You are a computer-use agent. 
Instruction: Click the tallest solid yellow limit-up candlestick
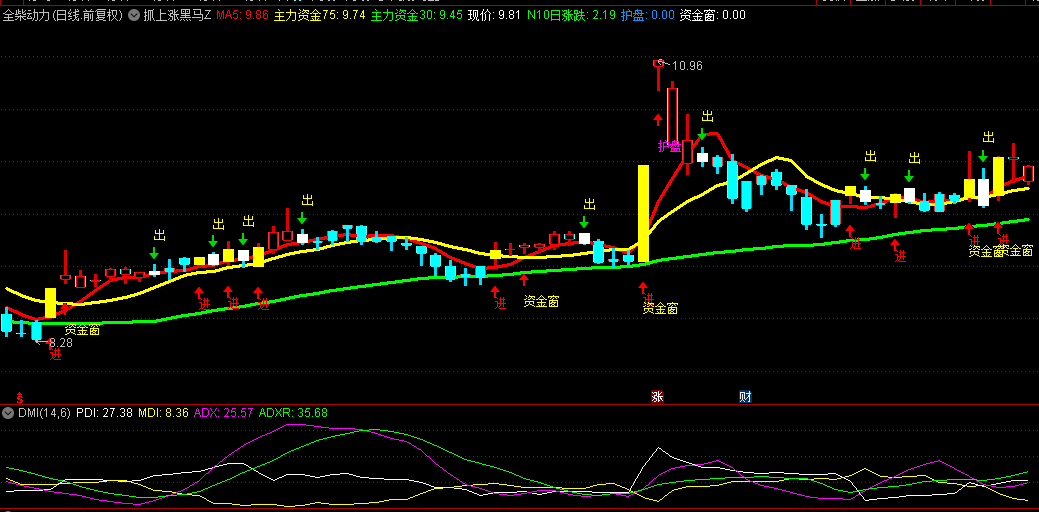click(x=643, y=213)
